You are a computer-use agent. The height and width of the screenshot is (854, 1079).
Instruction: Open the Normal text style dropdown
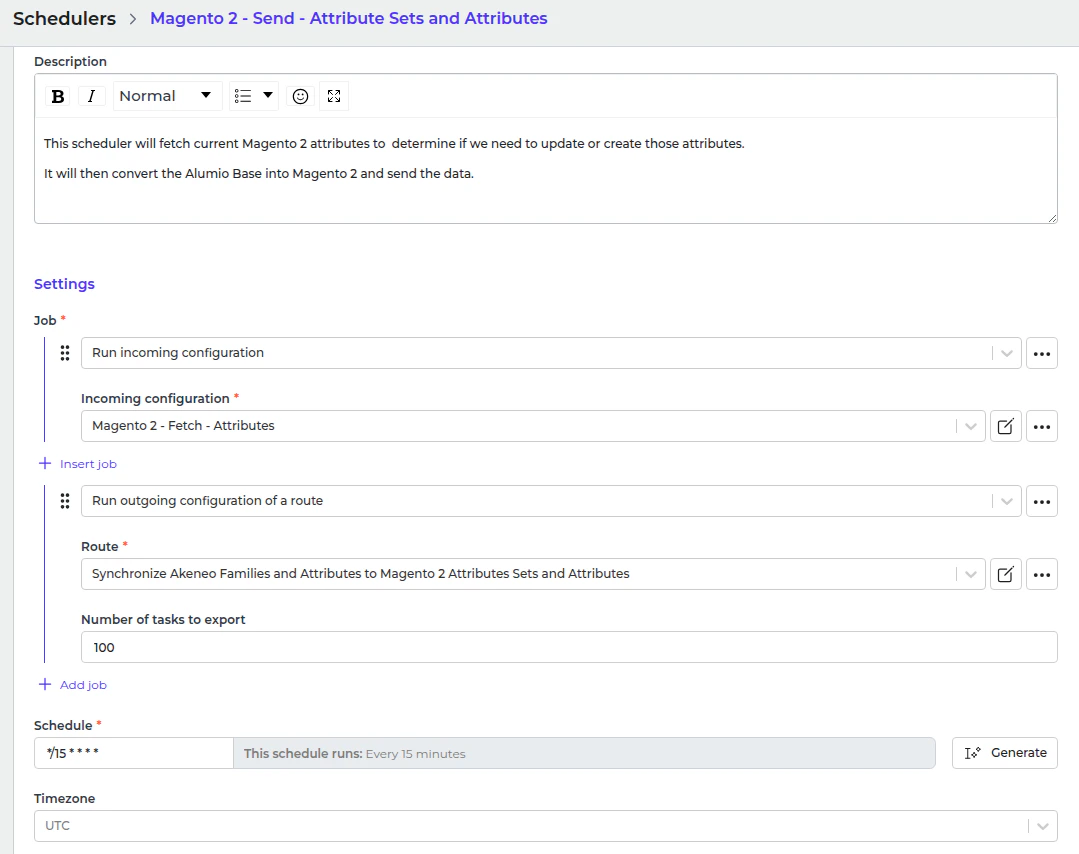(167, 96)
